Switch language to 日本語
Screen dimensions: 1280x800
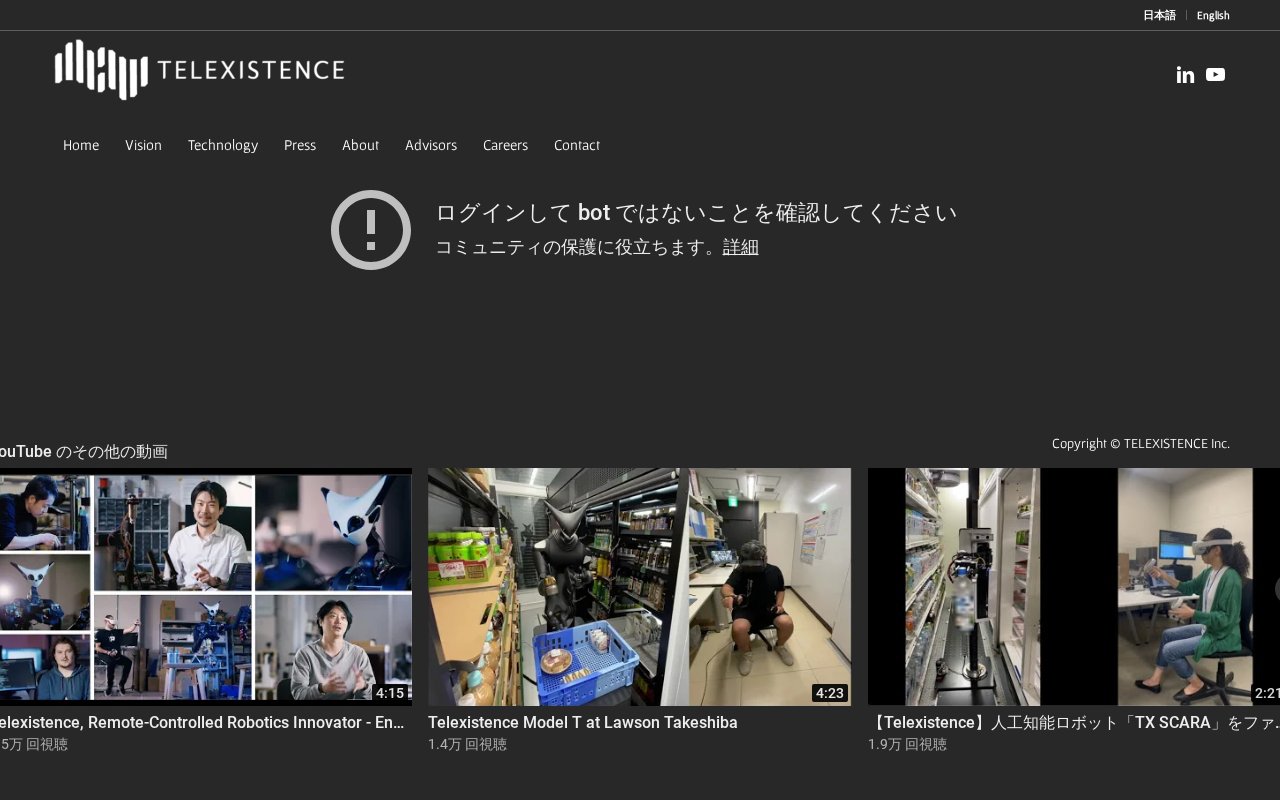(1159, 15)
